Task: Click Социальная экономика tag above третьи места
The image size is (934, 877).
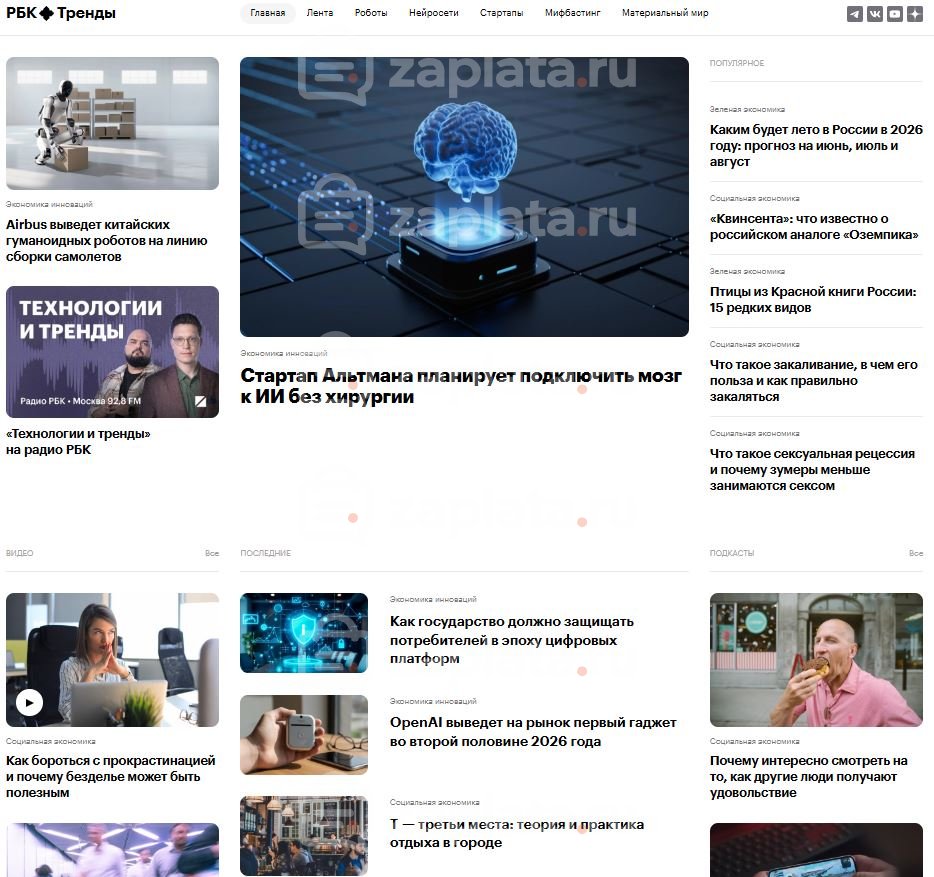Action: 434,803
